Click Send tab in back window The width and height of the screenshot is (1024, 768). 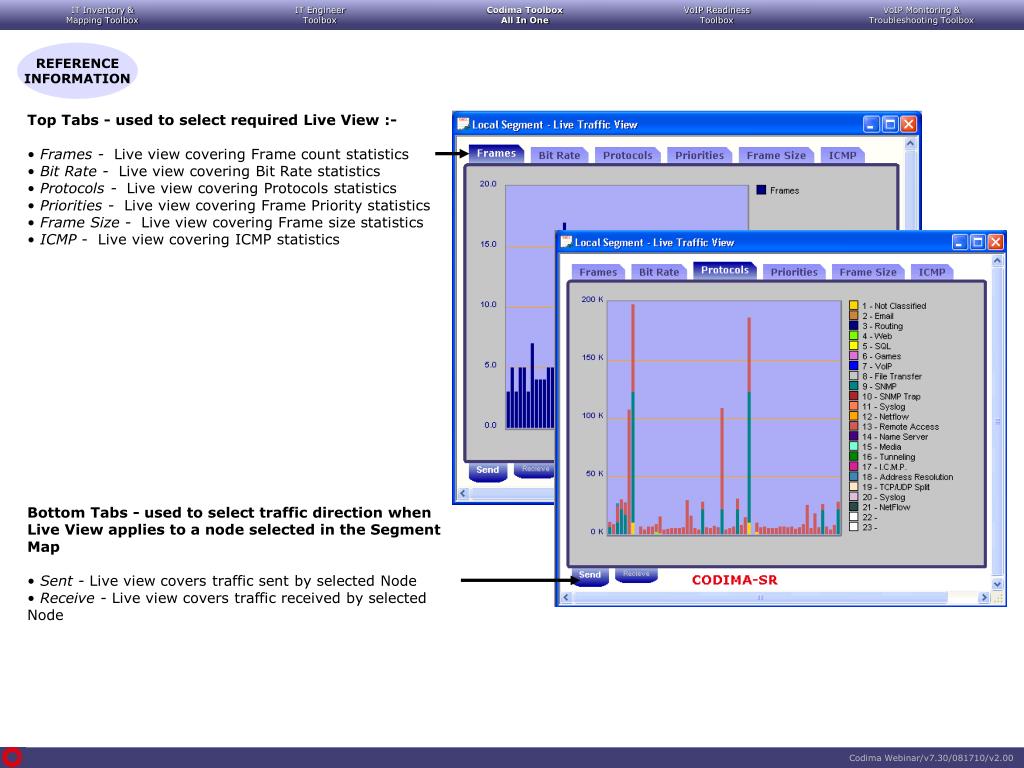[488, 470]
